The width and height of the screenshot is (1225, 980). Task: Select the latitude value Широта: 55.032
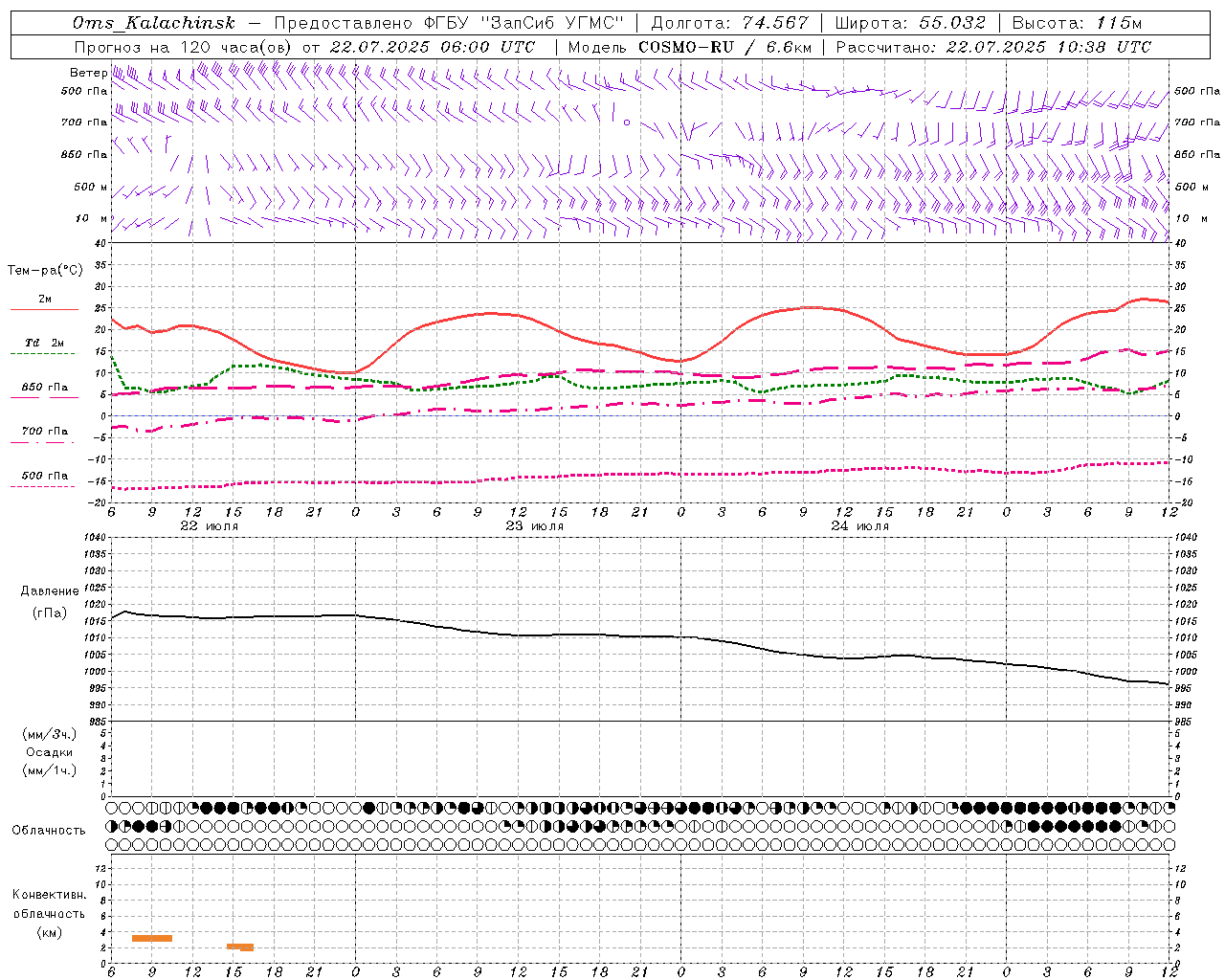(910, 23)
